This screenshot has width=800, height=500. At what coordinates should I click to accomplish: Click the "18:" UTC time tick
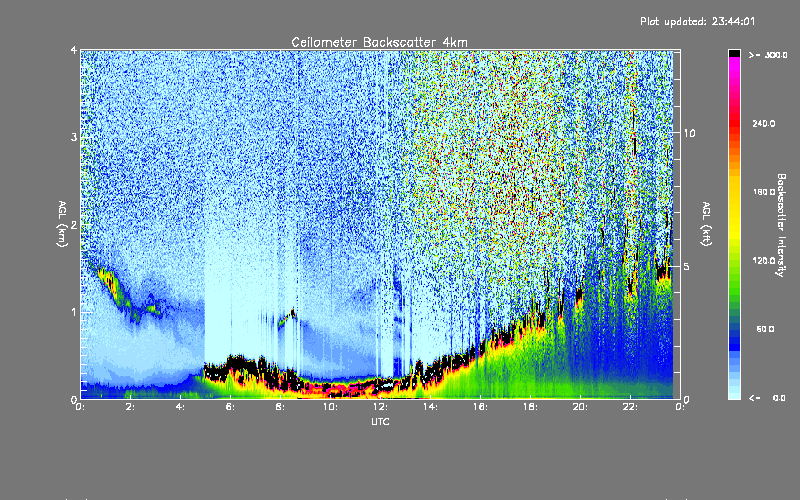pos(530,407)
